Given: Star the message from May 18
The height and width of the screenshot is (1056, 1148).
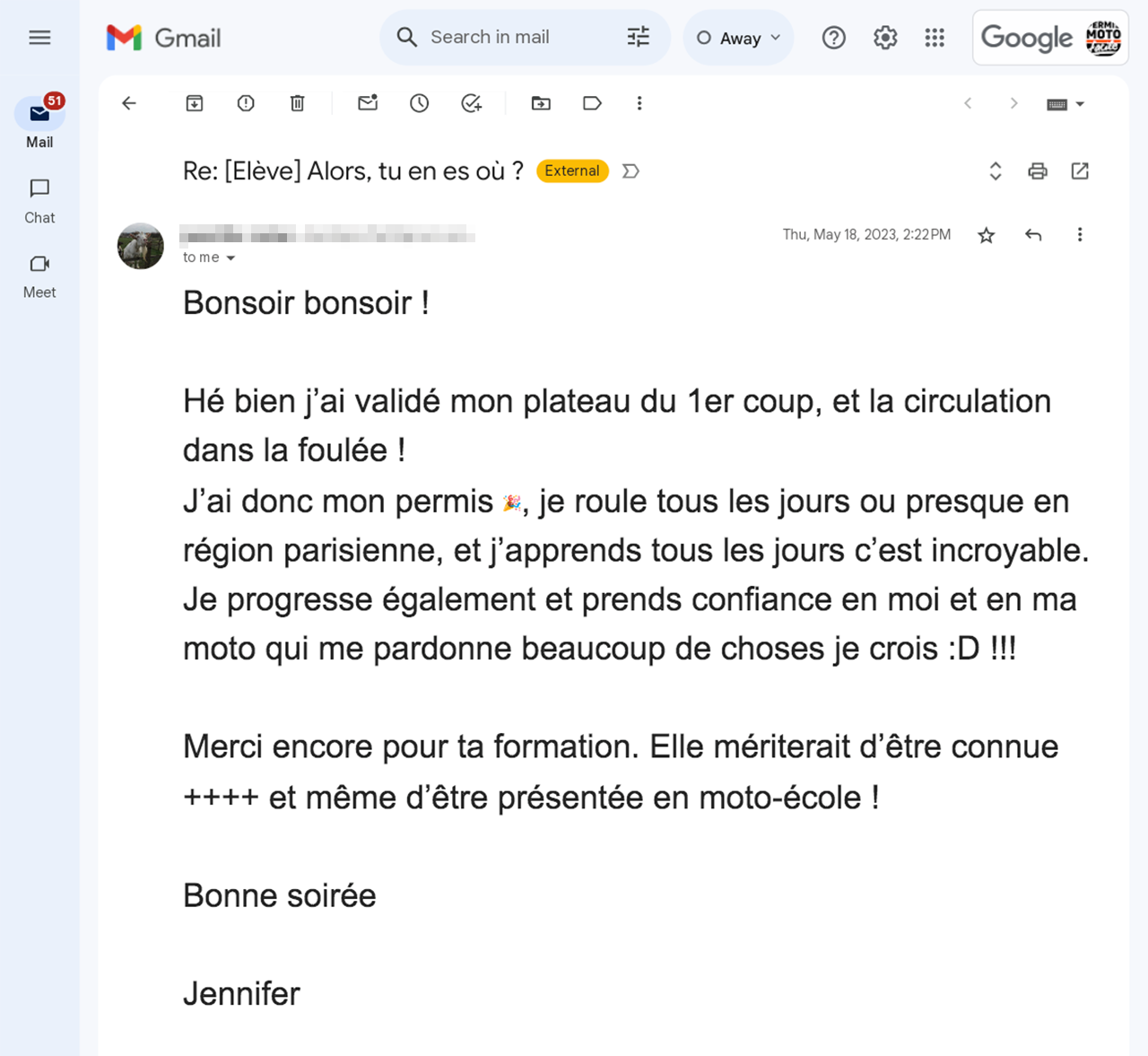Looking at the screenshot, I should [987, 235].
